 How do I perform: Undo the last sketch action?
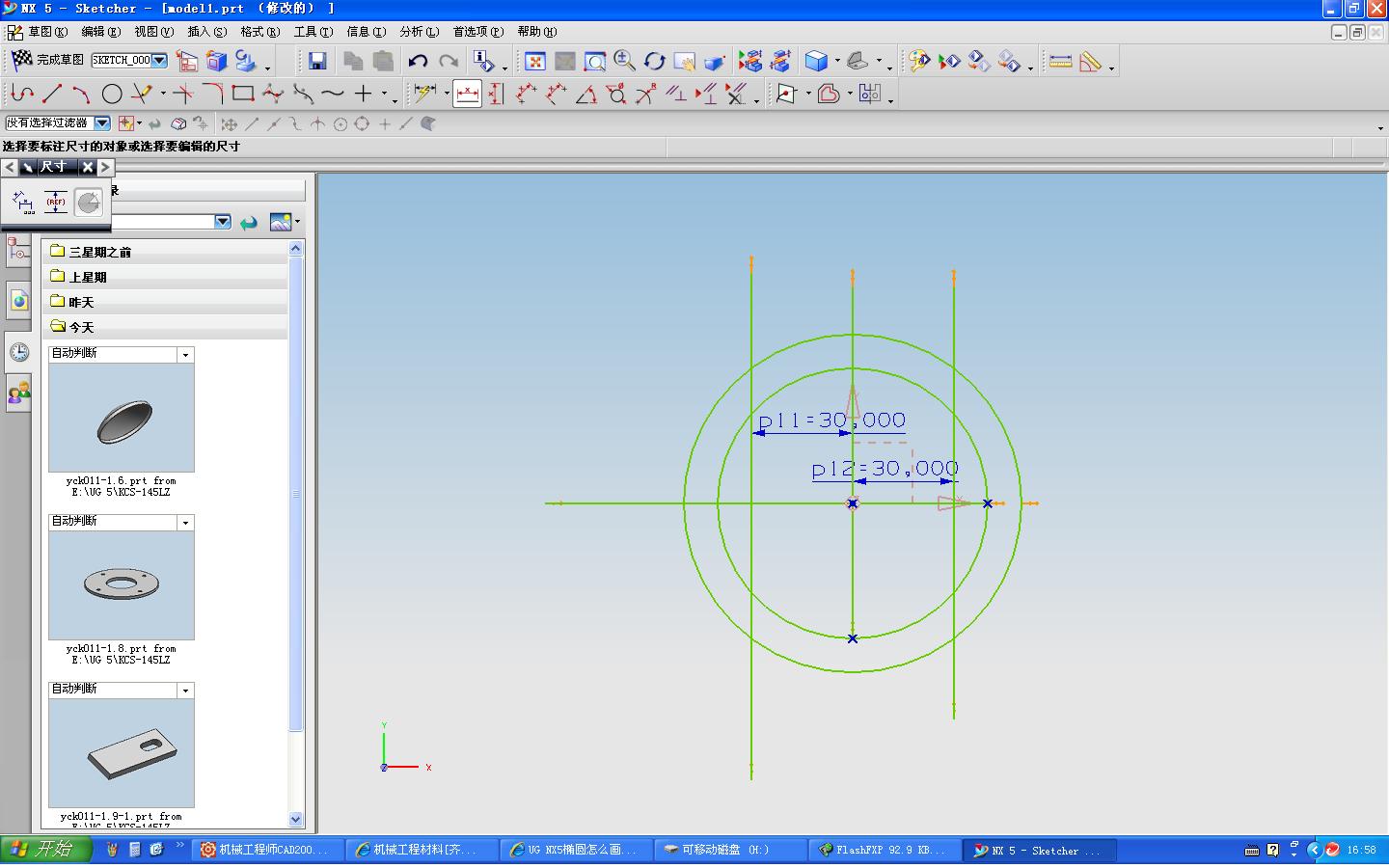[x=417, y=62]
